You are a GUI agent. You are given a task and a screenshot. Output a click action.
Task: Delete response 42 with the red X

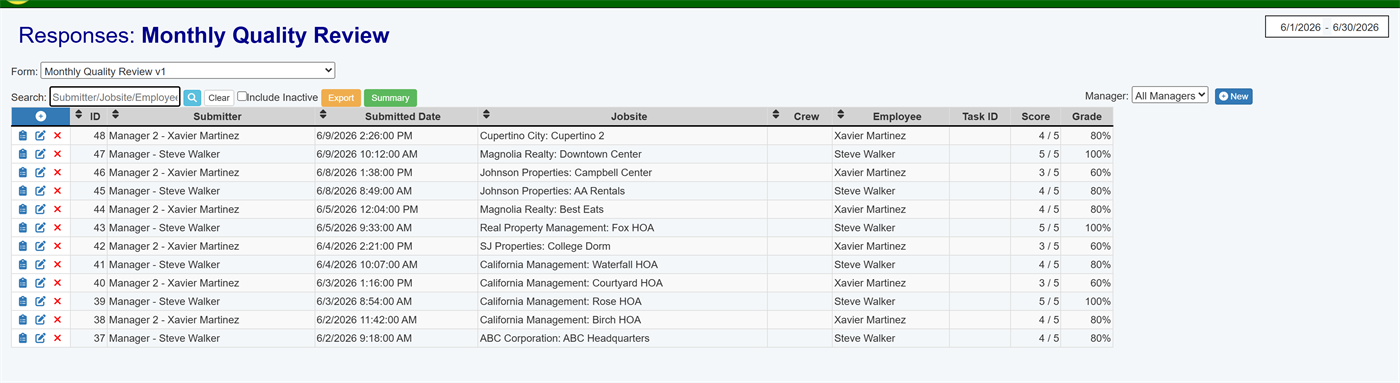click(x=57, y=246)
